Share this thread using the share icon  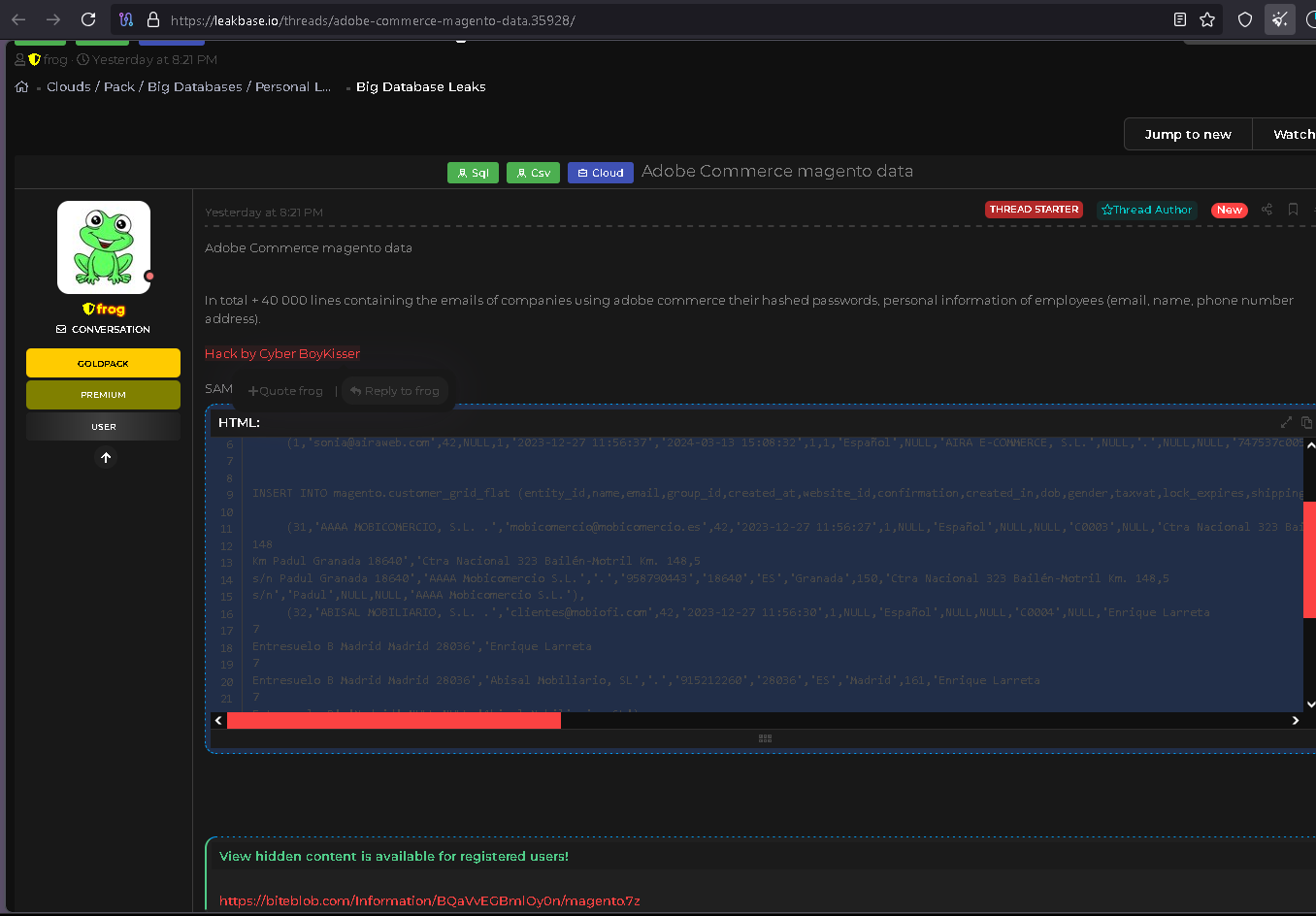coord(1267,210)
